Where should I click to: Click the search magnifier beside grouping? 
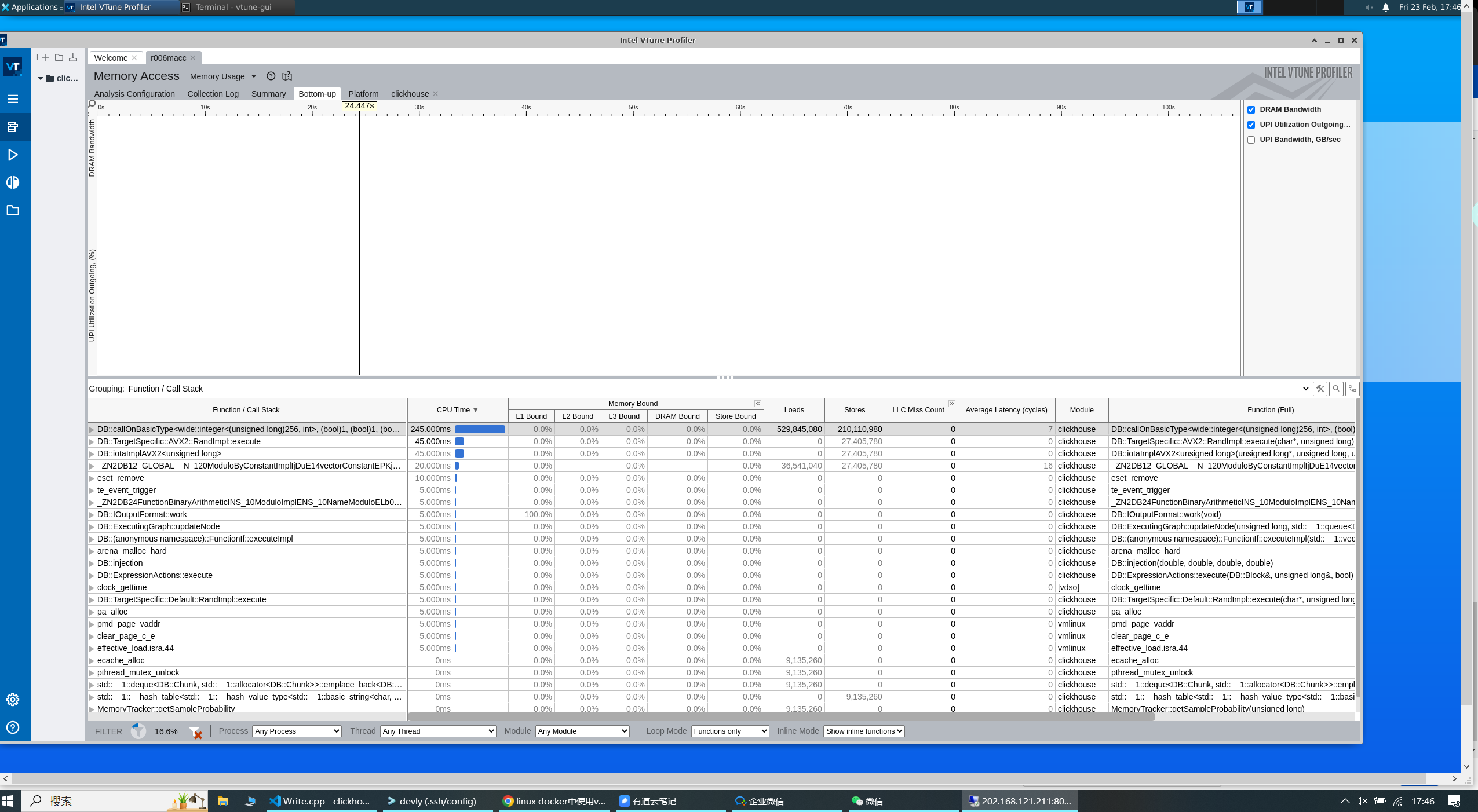coord(1336,389)
